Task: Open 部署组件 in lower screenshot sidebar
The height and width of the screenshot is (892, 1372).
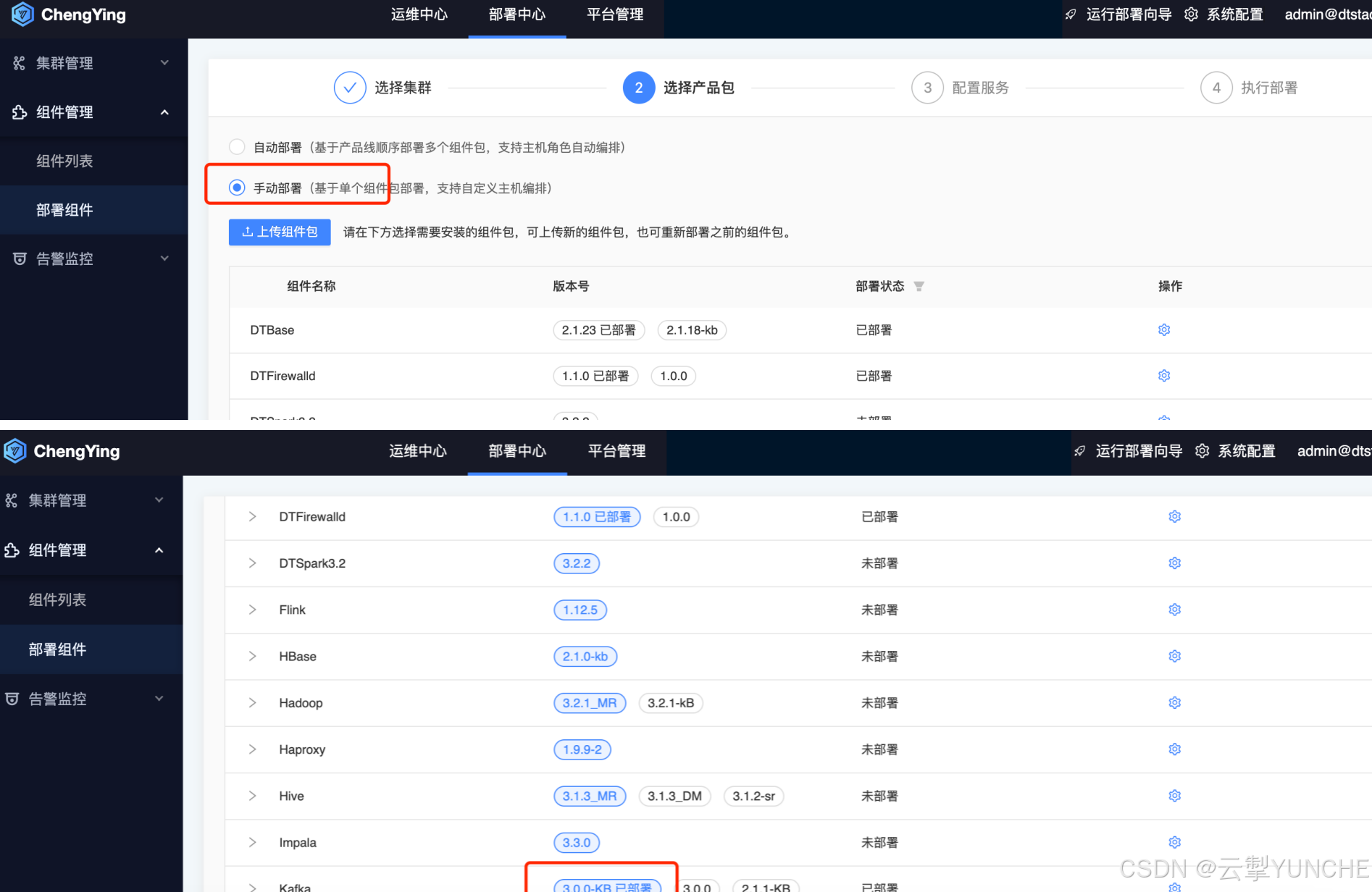Action: [91, 649]
